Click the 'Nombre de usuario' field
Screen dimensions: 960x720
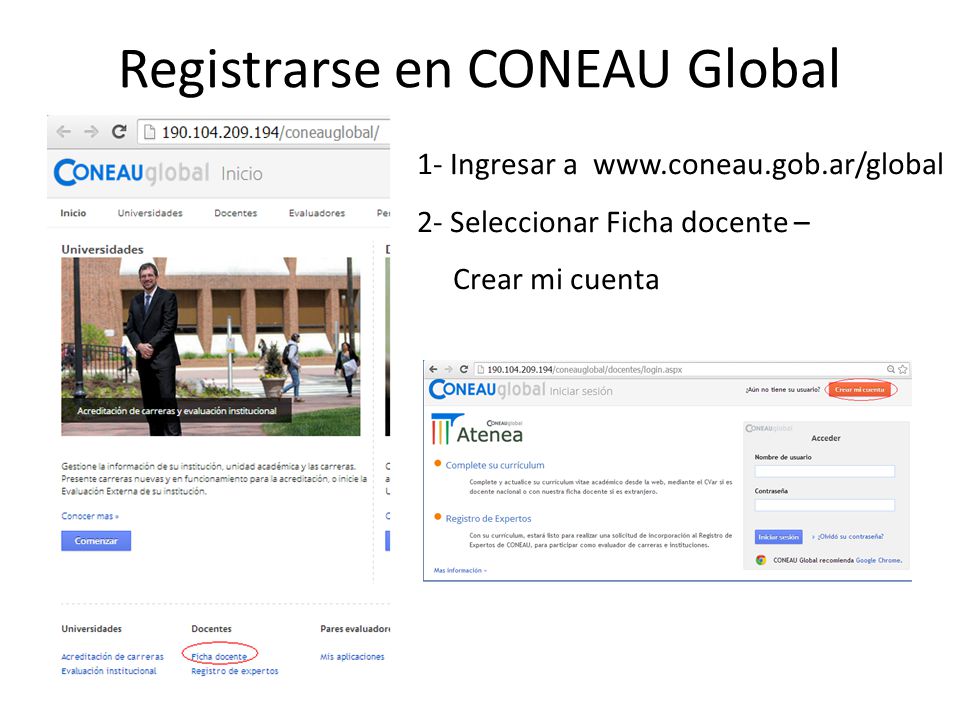(x=825, y=471)
